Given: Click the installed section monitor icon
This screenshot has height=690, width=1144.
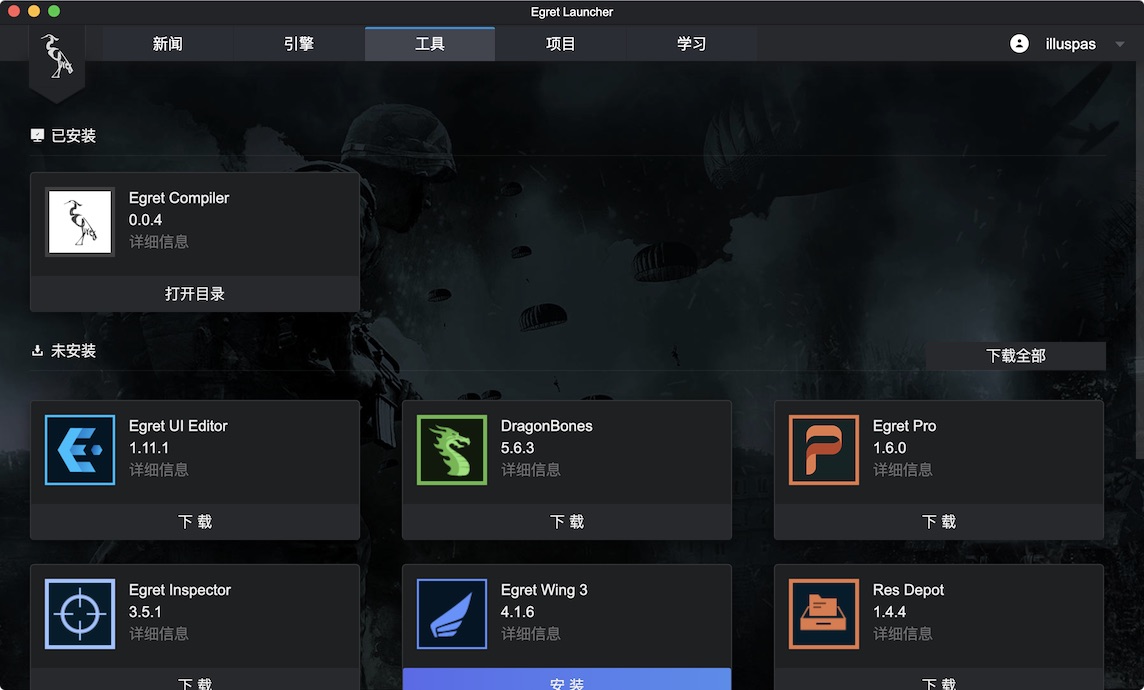Looking at the screenshot, I should click(37, 135).
